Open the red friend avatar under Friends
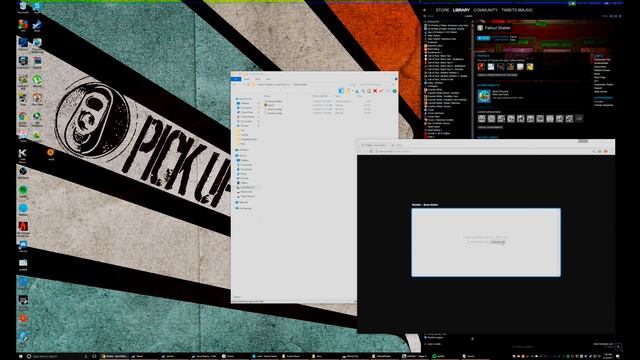 (481, 67)
